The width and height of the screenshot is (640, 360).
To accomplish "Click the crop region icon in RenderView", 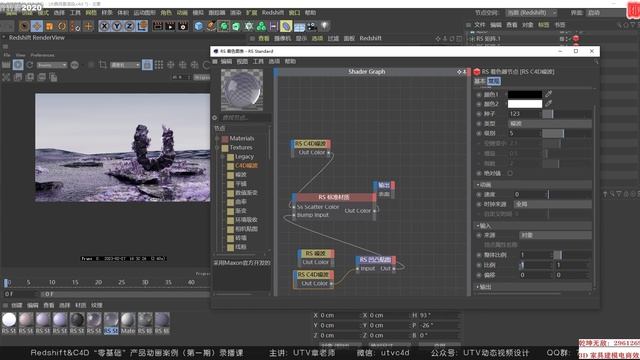I will (x=102, y=65).
